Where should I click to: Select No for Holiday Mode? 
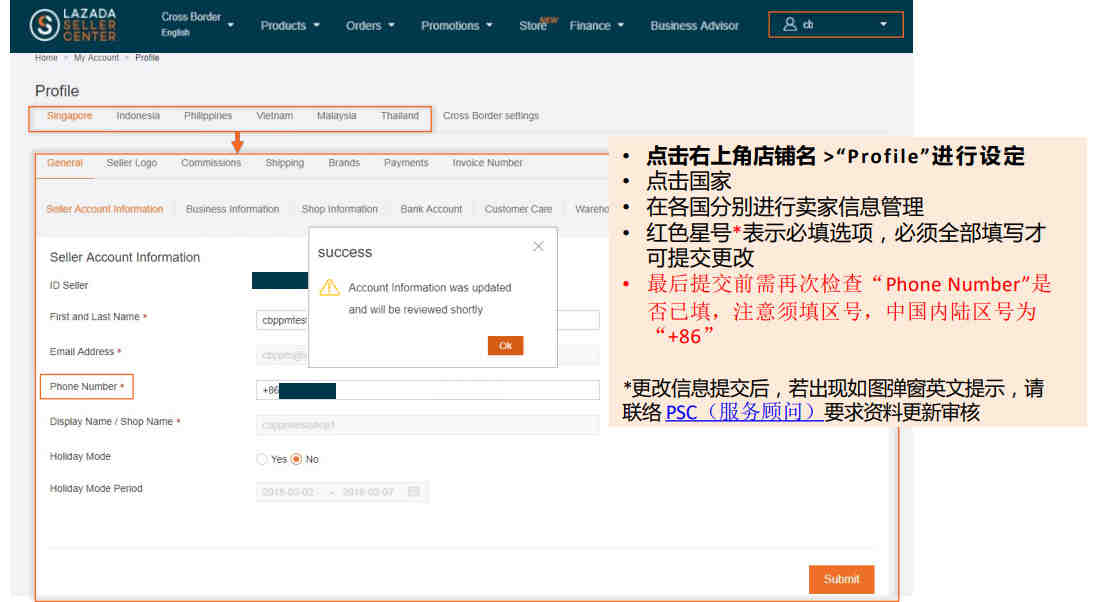(297, 459)
